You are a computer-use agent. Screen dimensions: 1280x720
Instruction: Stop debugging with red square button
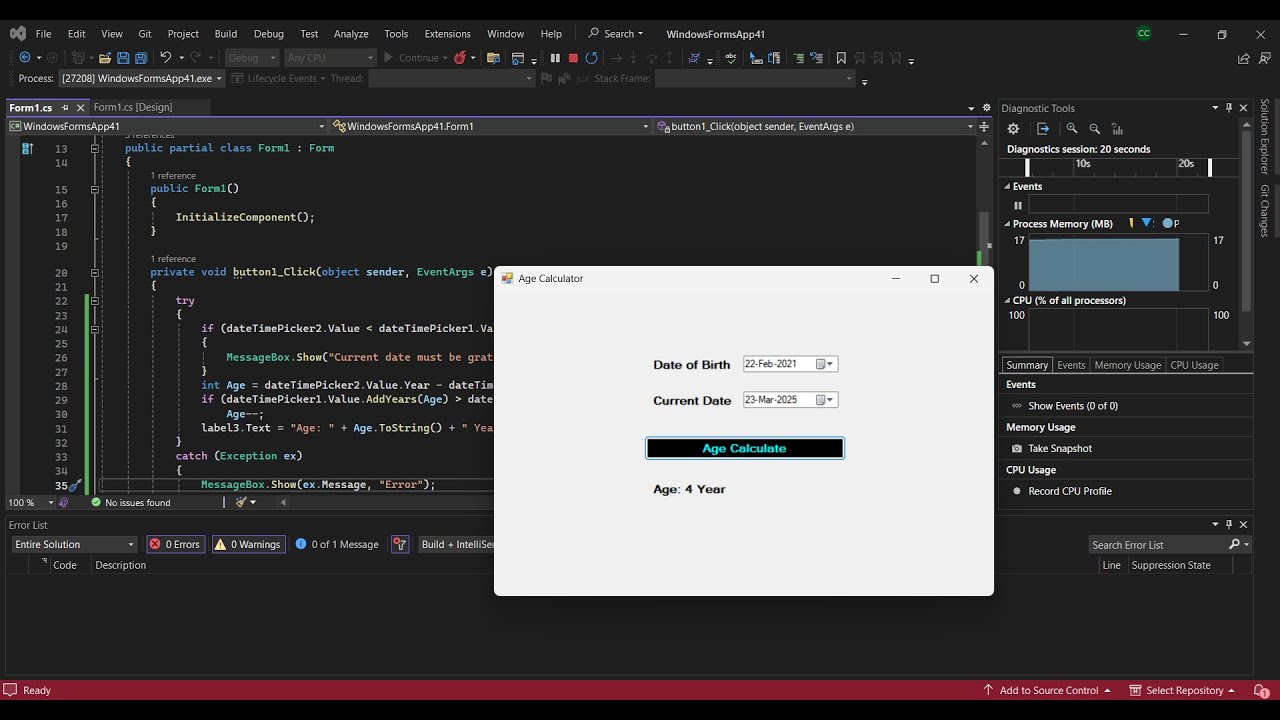click(x=573, y=58)
